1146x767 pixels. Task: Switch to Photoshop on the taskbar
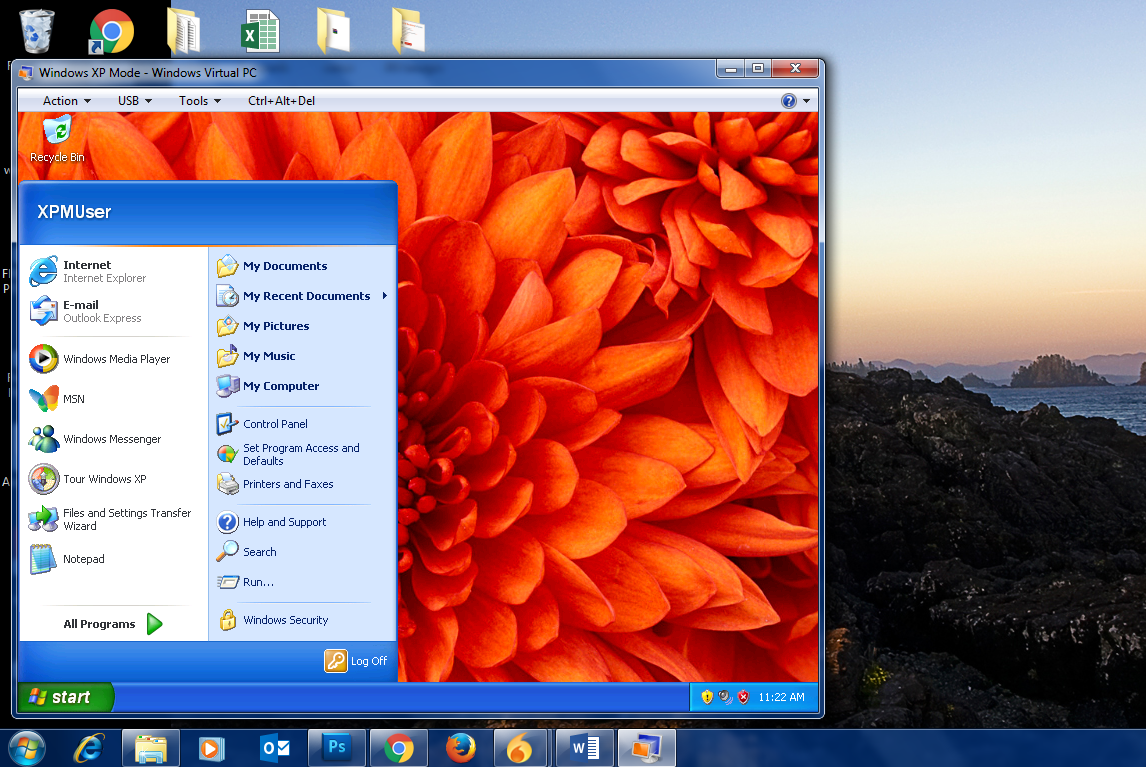tap(336, 748)
